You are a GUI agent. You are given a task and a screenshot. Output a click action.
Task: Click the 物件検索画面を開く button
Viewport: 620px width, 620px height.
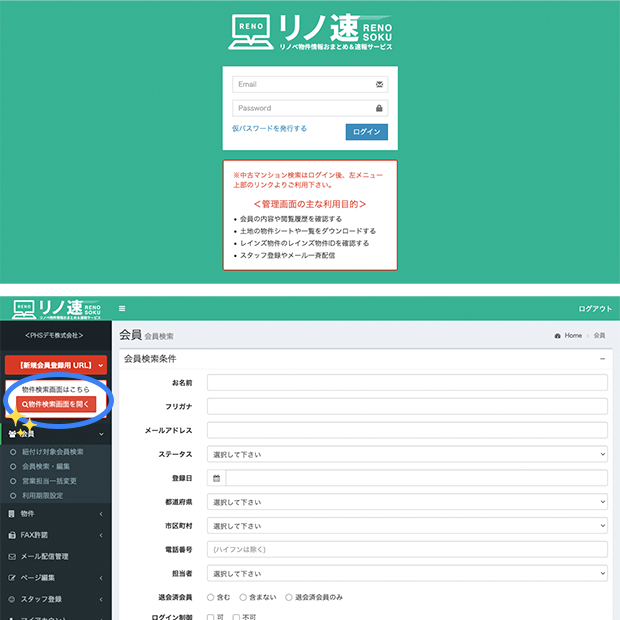(56, 404)
